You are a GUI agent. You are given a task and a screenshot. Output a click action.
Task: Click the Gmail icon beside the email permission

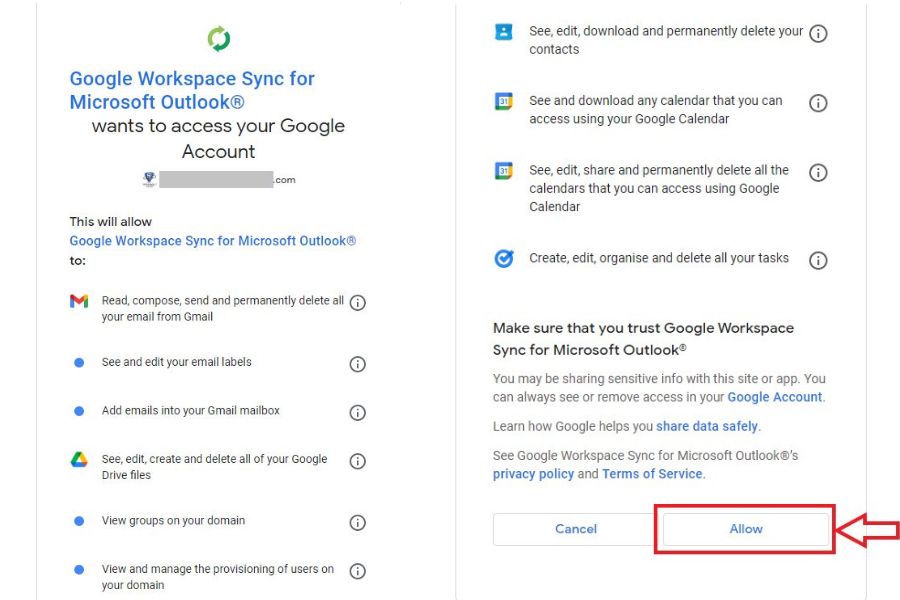[x=79, y=302]
